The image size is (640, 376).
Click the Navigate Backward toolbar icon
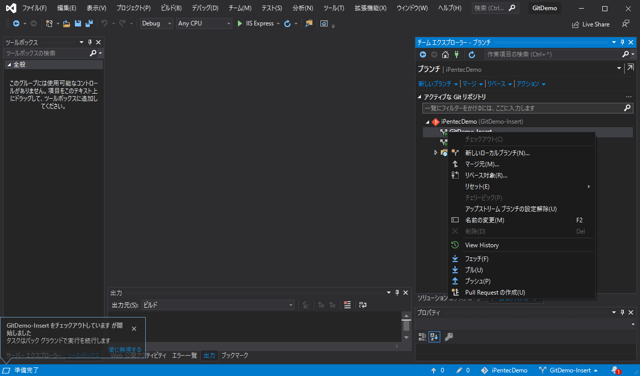16,24
